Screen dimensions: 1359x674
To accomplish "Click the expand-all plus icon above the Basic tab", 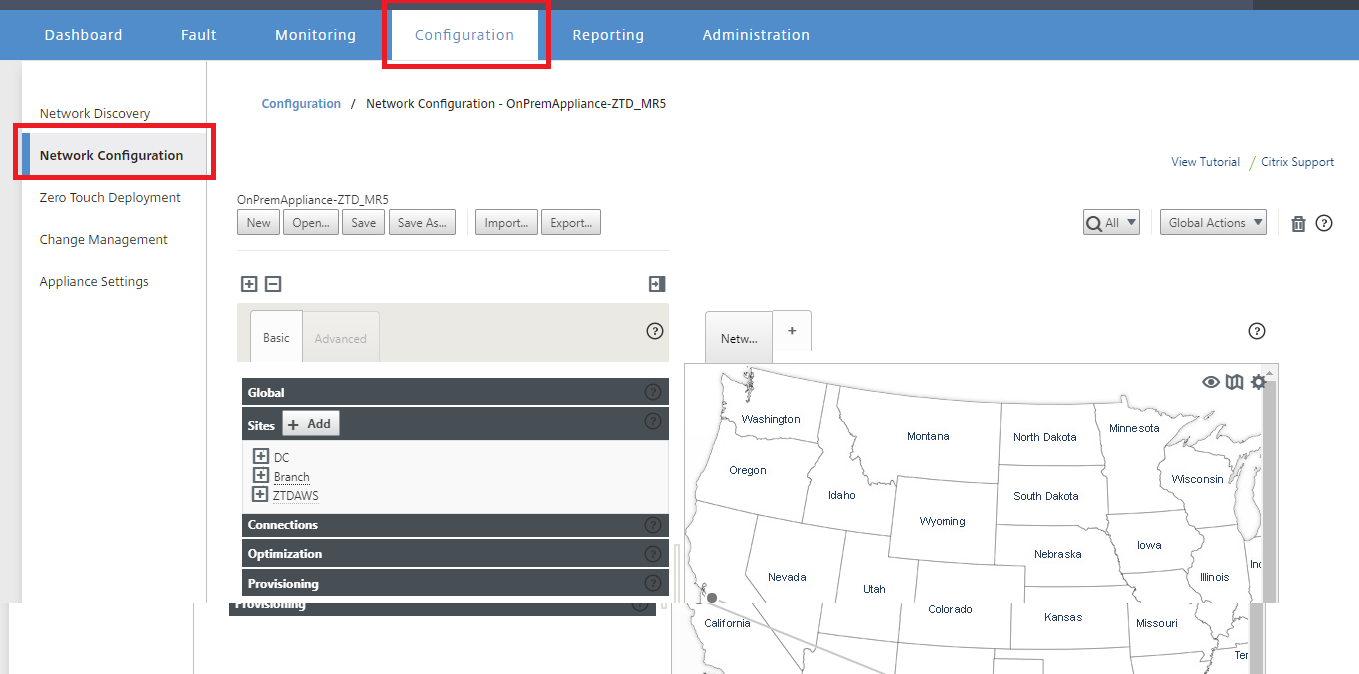I will tap(249, 284).
